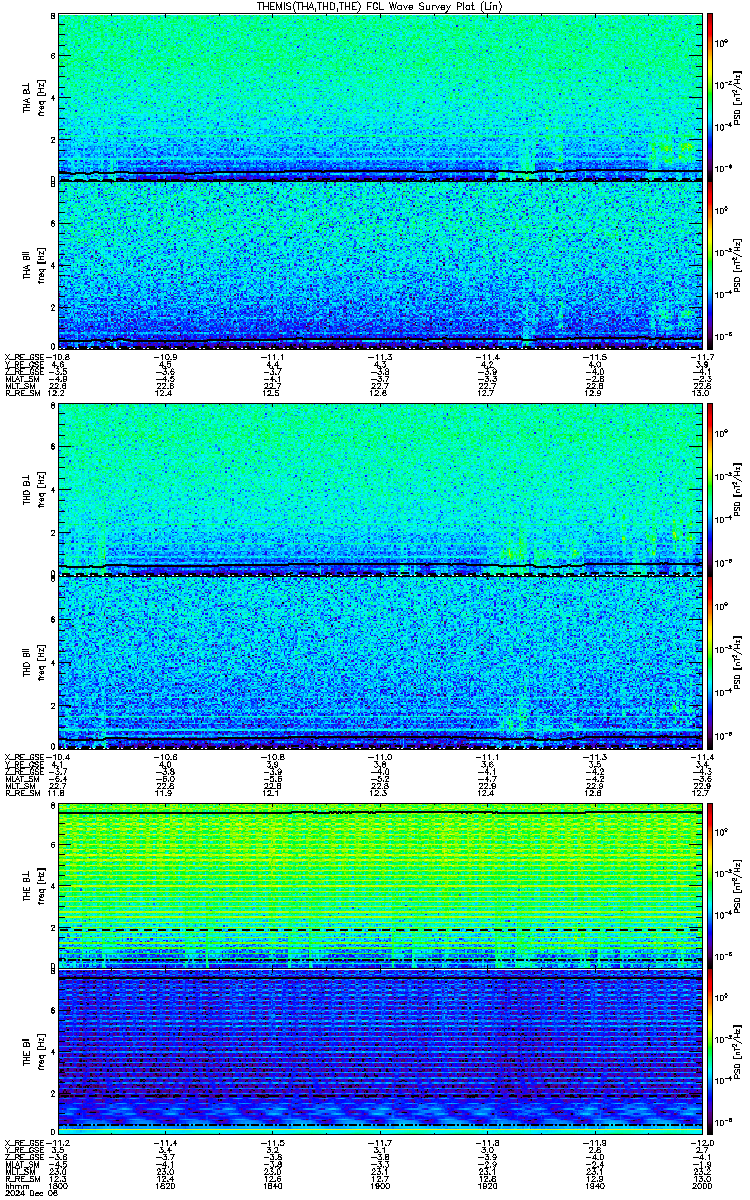Click the "THD B∥ freq [Hz]" axis label
This screenshot has width=750, height=1200.
point(33,661)
